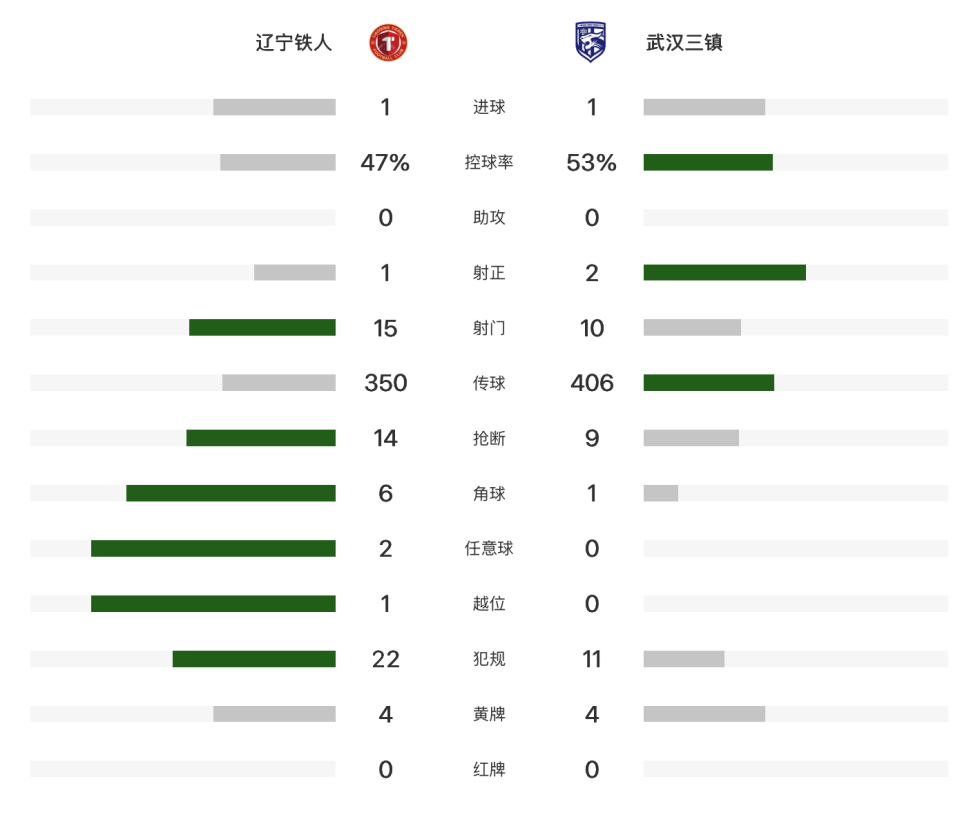This screenshot has height=822, width=960.
Task: Click the Liaoning Tieren red team crest
Action: point(388,42)
